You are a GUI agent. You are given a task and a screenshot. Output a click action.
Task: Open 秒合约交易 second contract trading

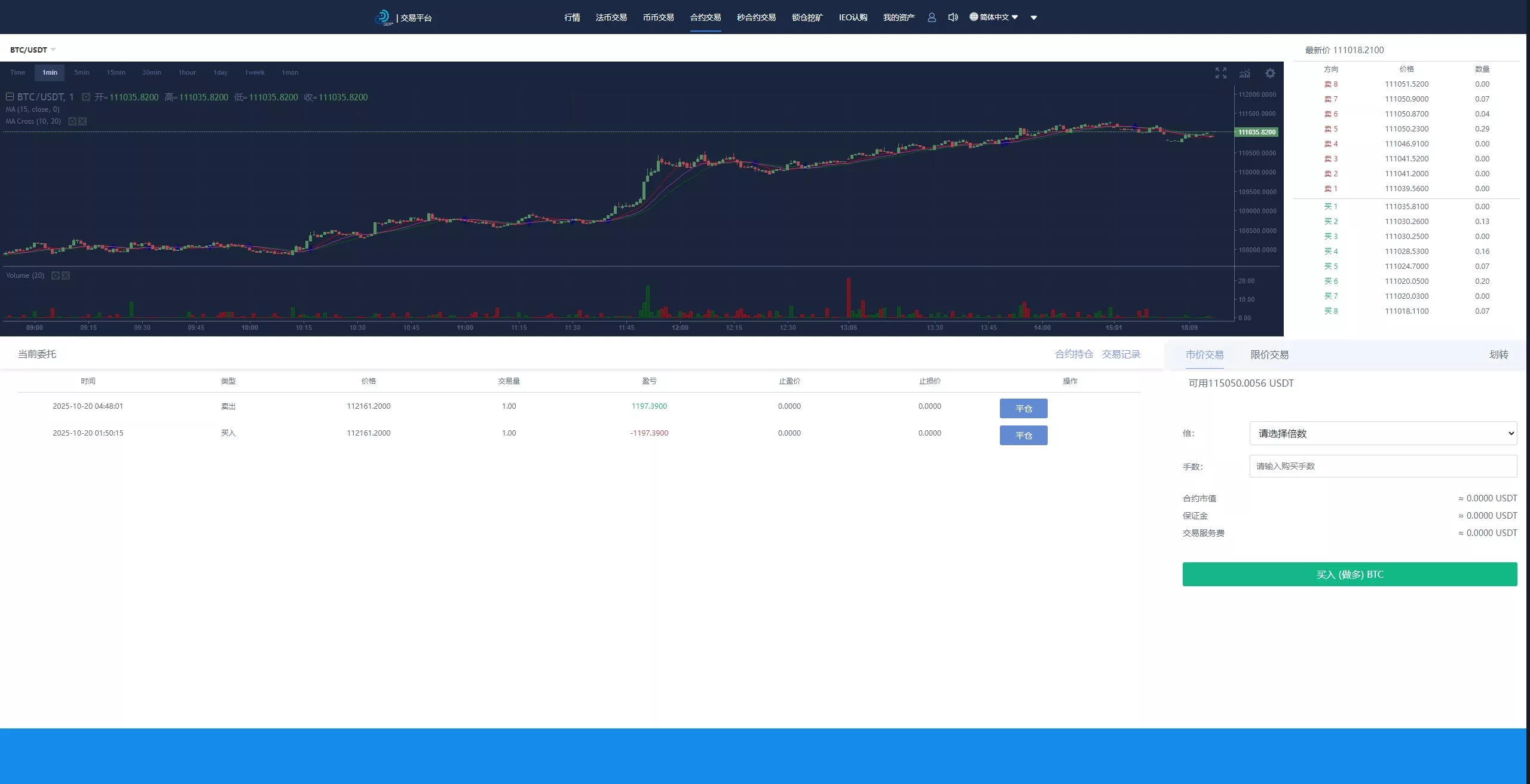click(757, 17)
